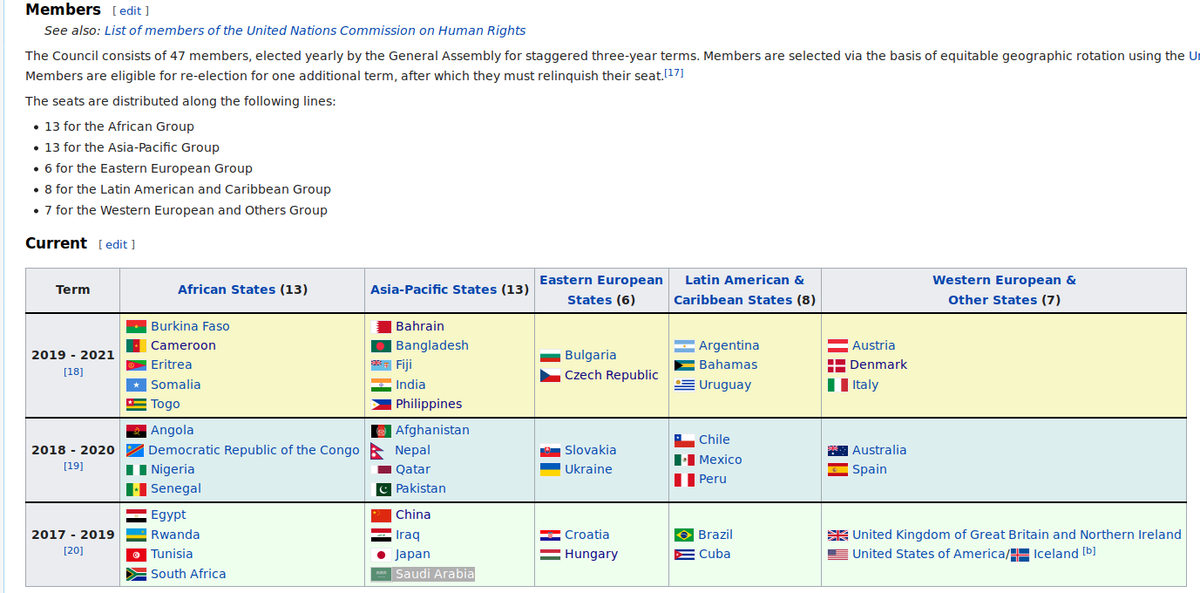
Task: Click the Austria flag icon
Action: [x=838, y=346]
